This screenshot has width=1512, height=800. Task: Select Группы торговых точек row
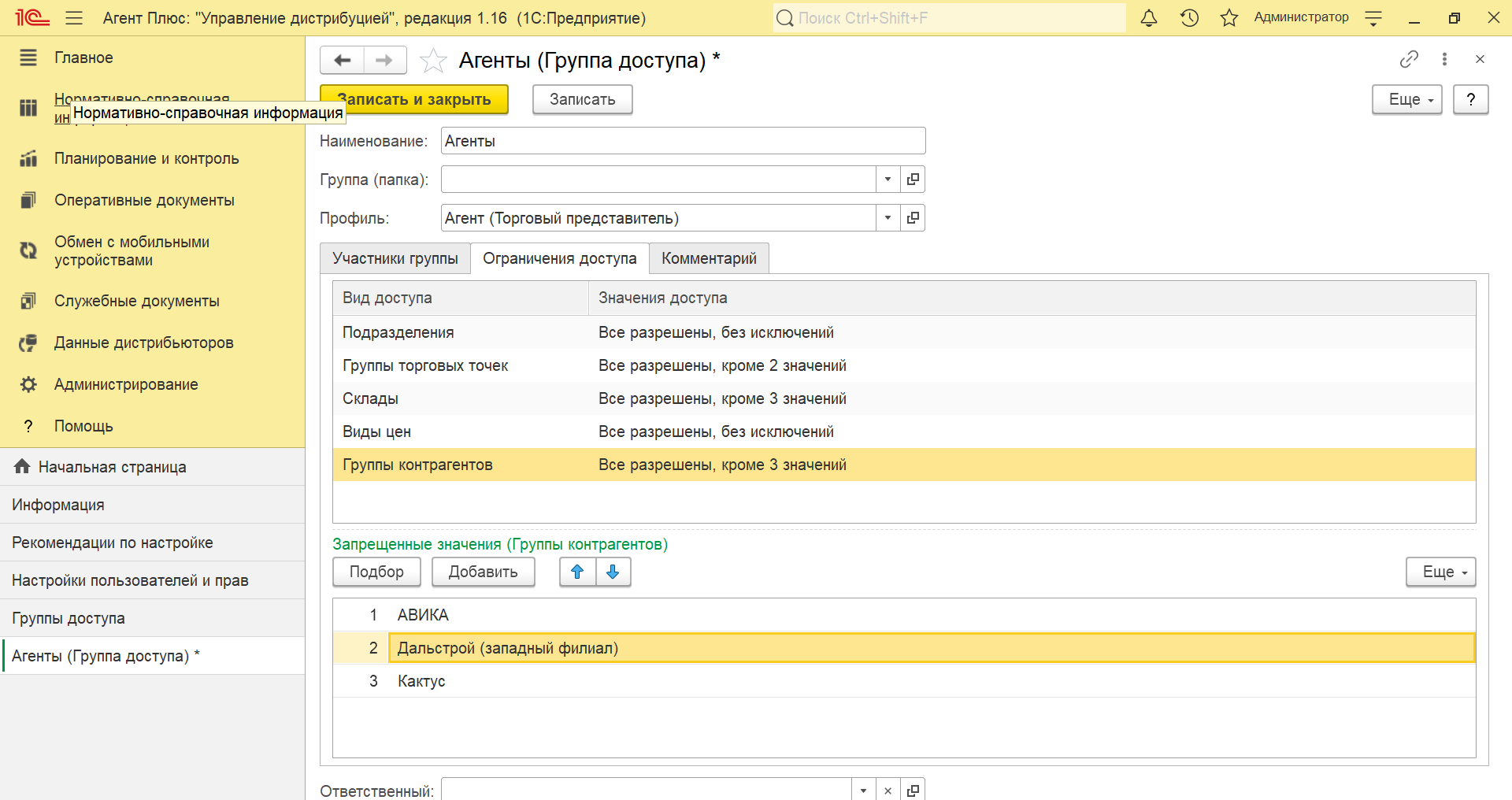point(904,365)
